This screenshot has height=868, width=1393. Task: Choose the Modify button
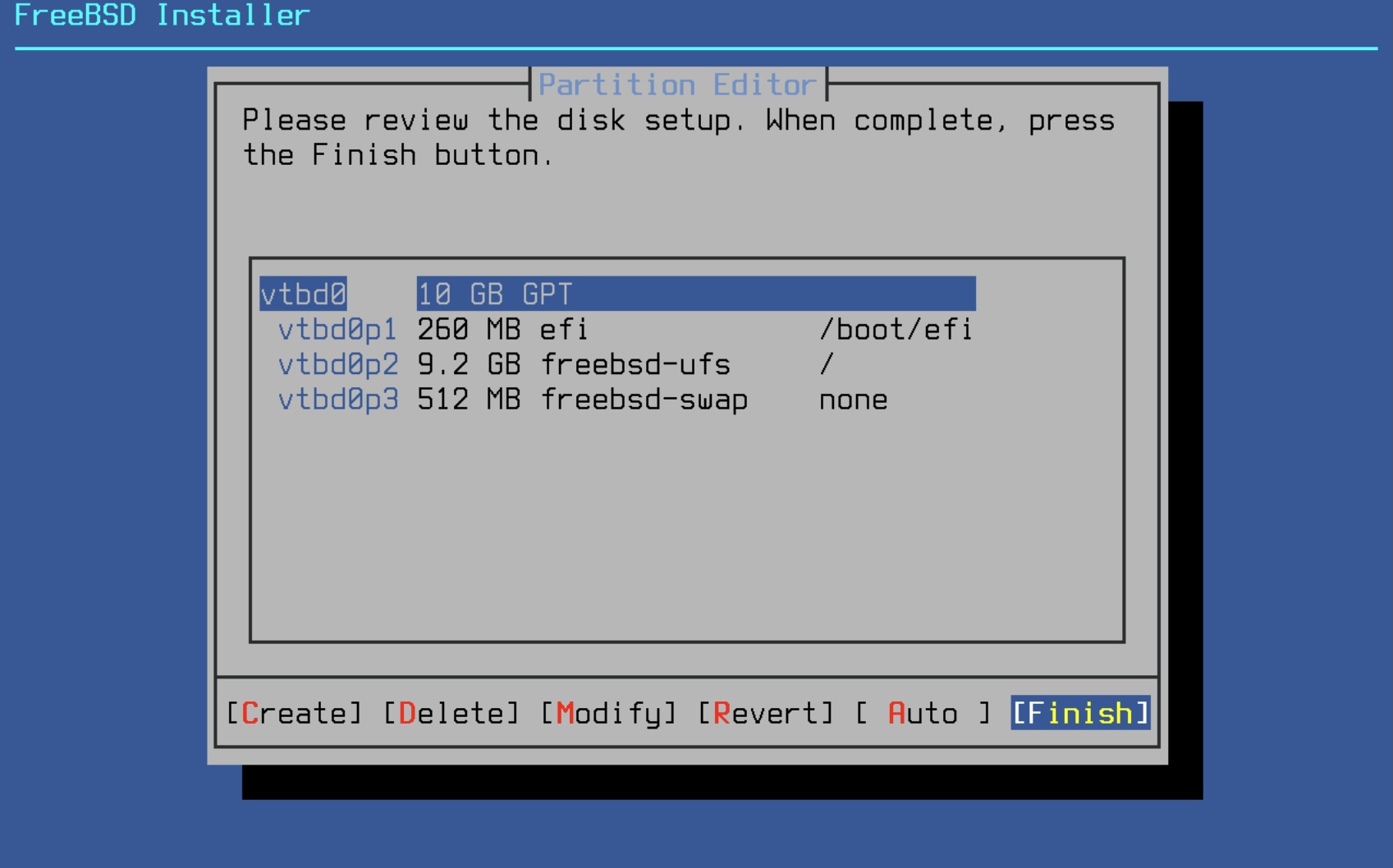click(x=608, y=713)
